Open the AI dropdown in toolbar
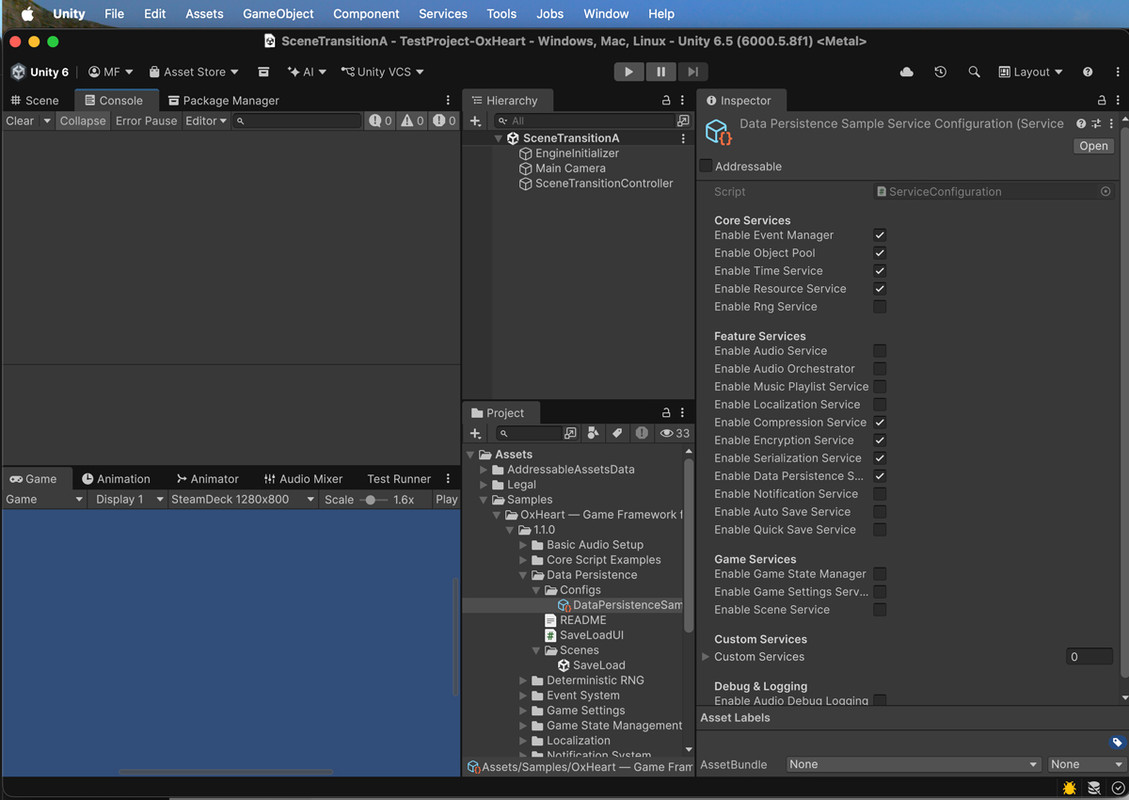Viewport: 1129px width, 800px height. click(x=307, y=72)
